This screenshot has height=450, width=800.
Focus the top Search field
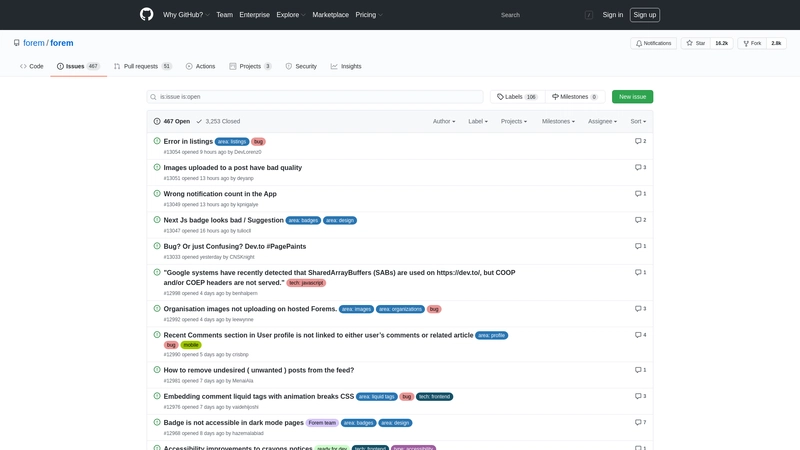546,15
